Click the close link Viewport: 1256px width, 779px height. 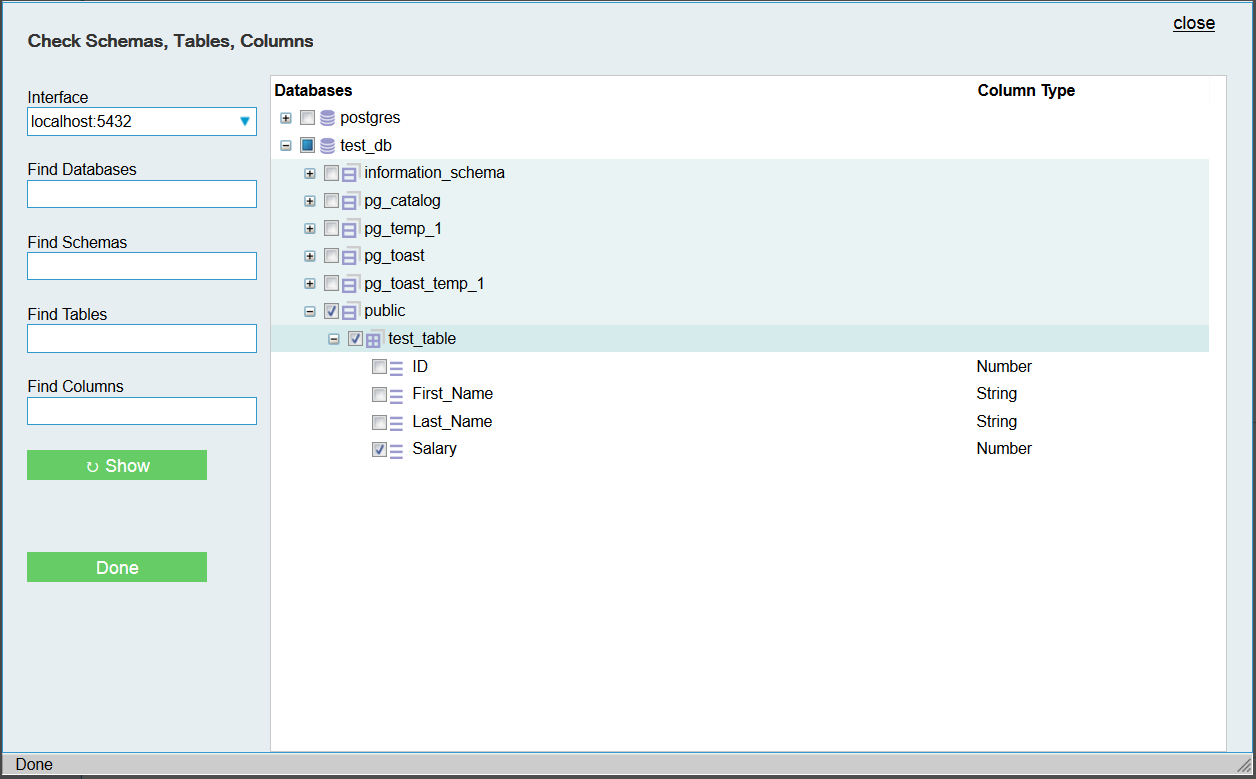(1193, 23)
